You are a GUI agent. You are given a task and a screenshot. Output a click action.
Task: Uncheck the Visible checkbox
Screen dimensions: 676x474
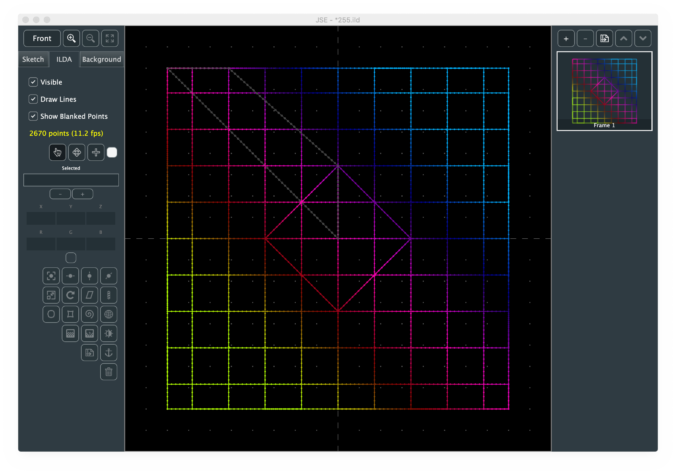pyautogui.click(x=33, y=82)
